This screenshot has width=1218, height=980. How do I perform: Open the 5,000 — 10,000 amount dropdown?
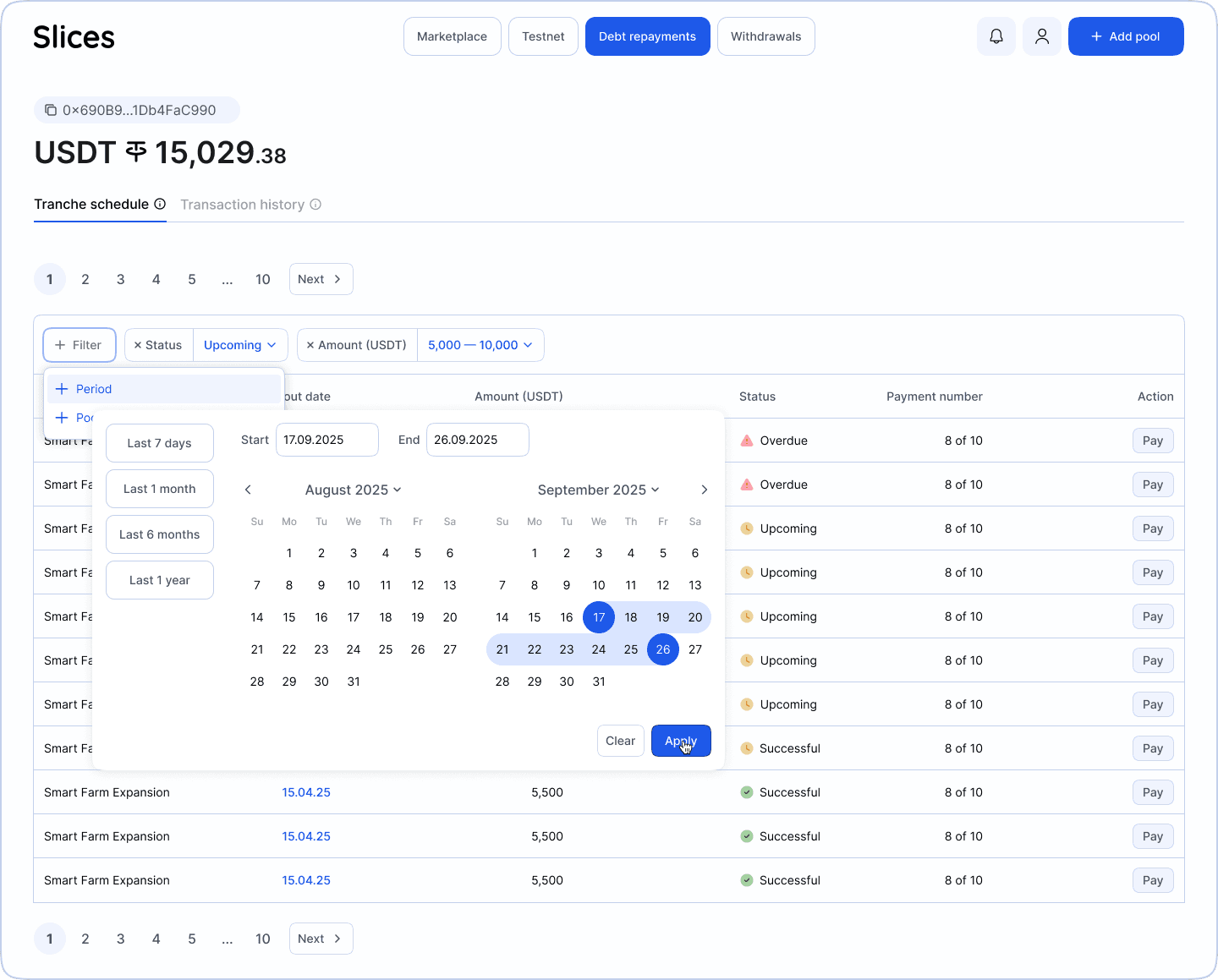tap(480, 345)
